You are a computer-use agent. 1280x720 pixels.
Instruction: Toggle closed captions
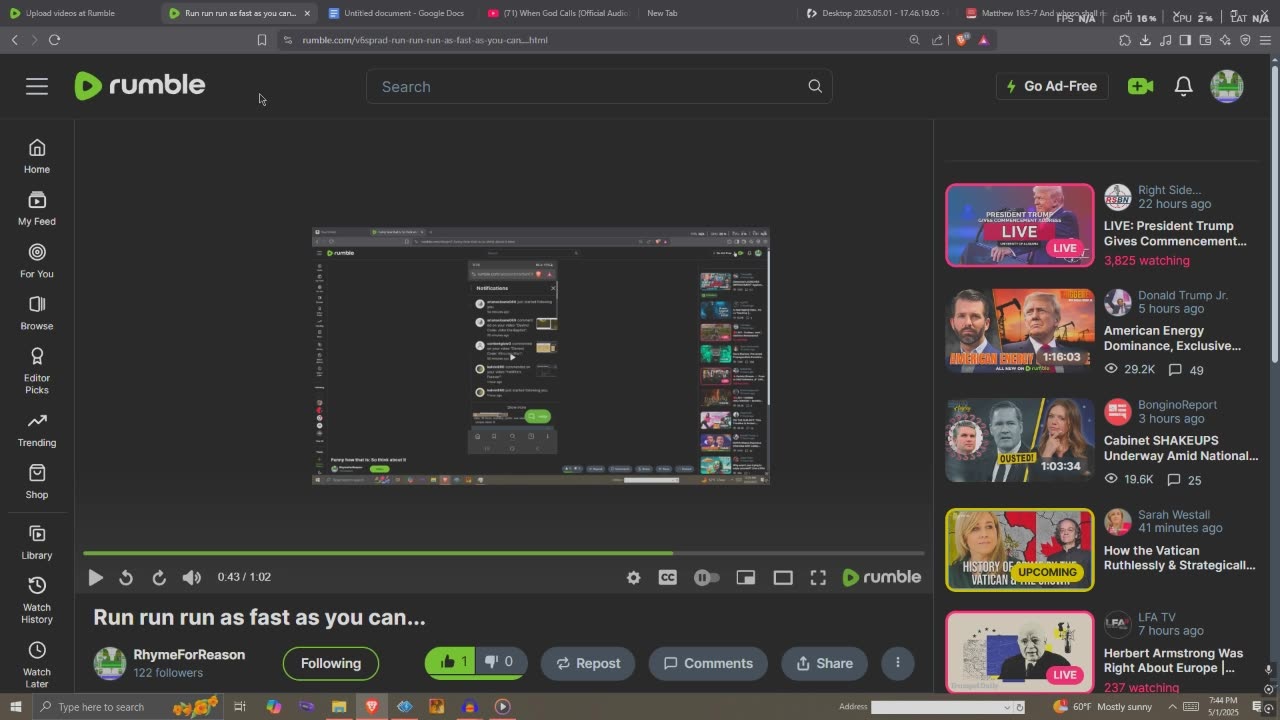tap(668, 577)
